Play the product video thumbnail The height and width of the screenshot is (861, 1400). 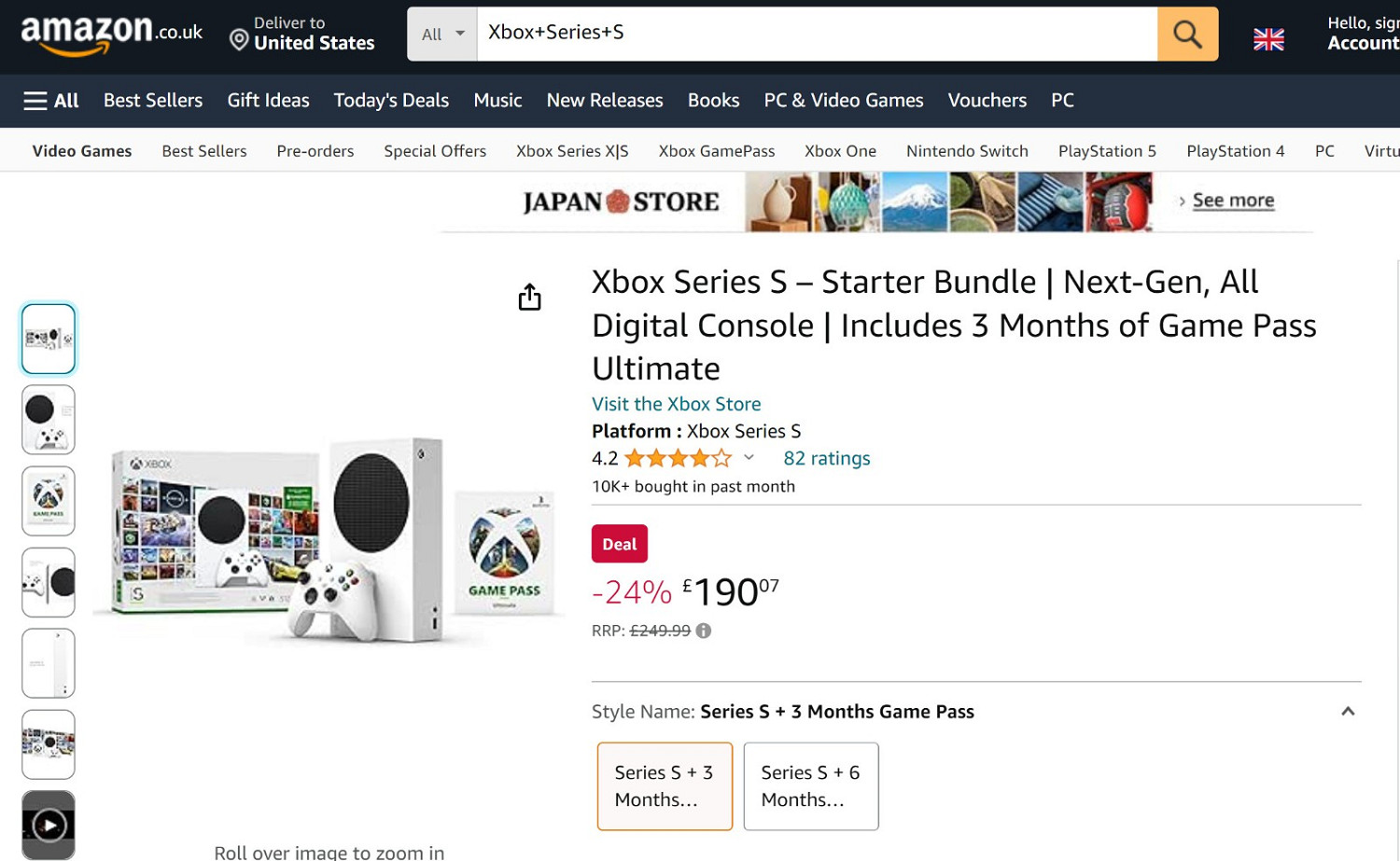(x=49, y=825)
